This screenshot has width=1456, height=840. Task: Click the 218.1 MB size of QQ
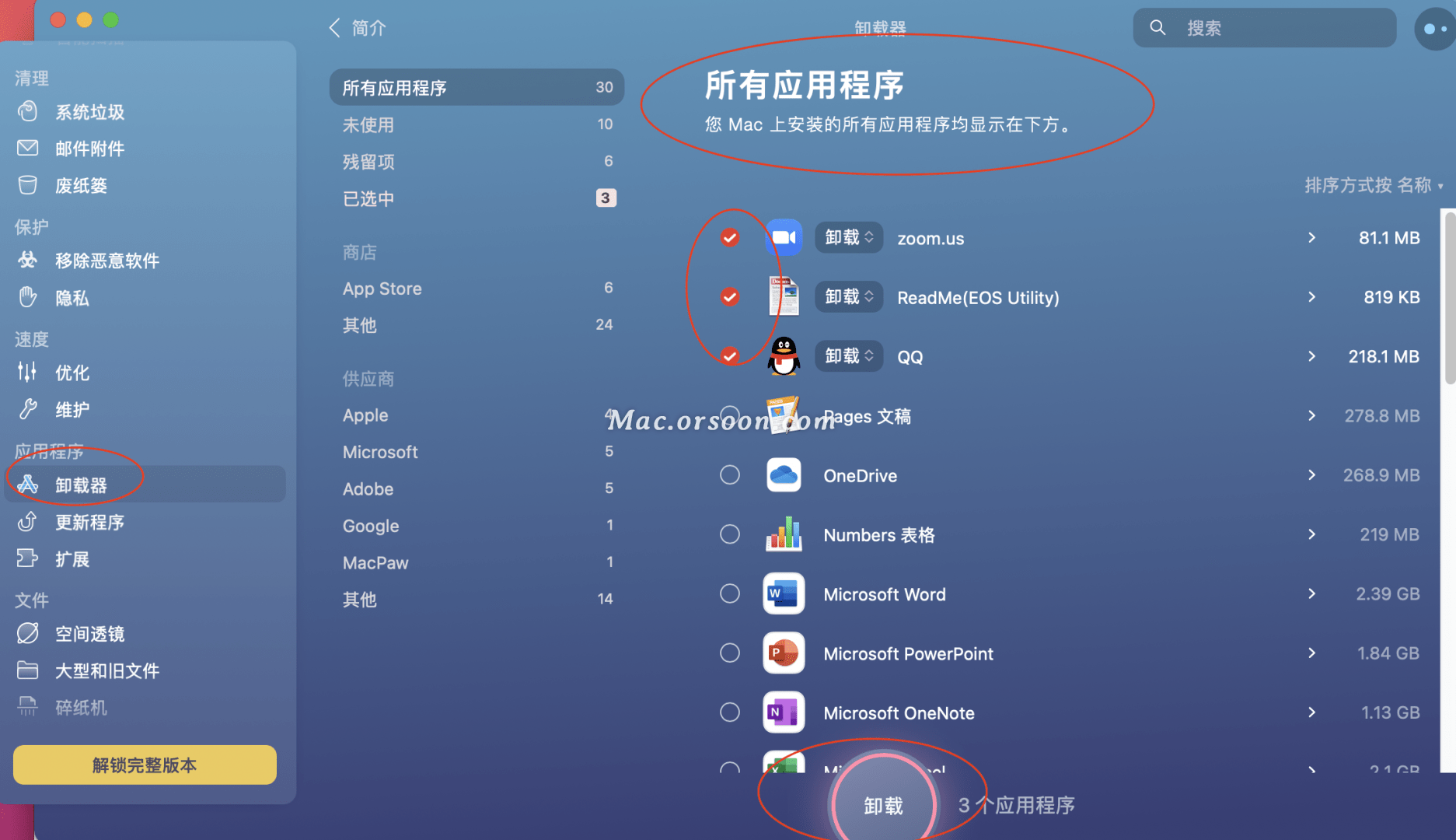[x=1384, y=356]
